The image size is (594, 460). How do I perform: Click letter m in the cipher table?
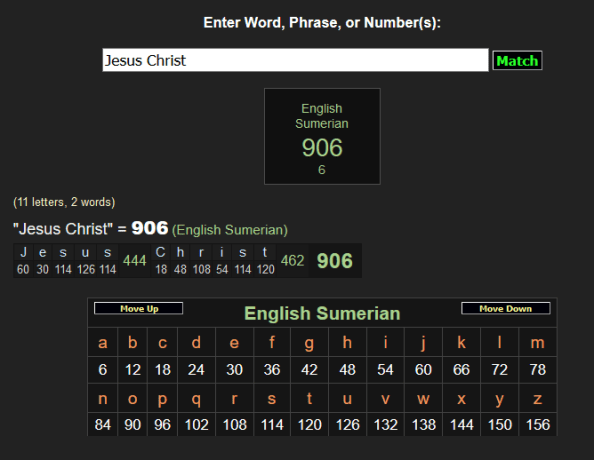[x=538, y=343]
